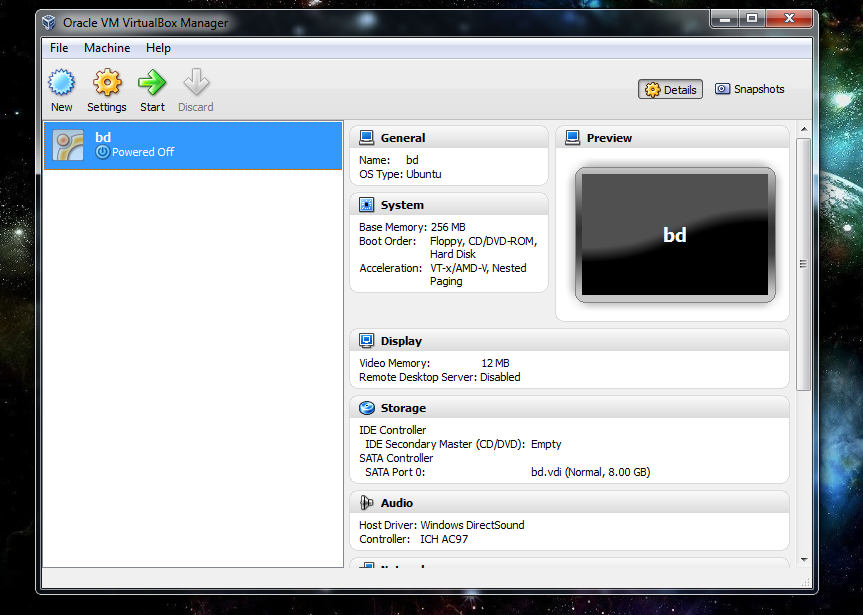The image size is (863, 615).
Task: Click the Storage section disk icon
Action: 367,408
